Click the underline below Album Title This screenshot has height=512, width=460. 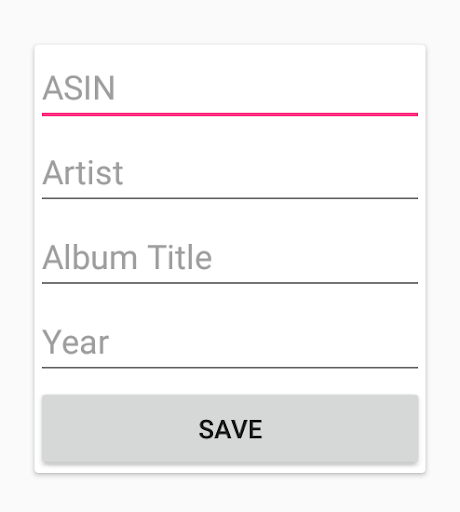tap(230, 283)
